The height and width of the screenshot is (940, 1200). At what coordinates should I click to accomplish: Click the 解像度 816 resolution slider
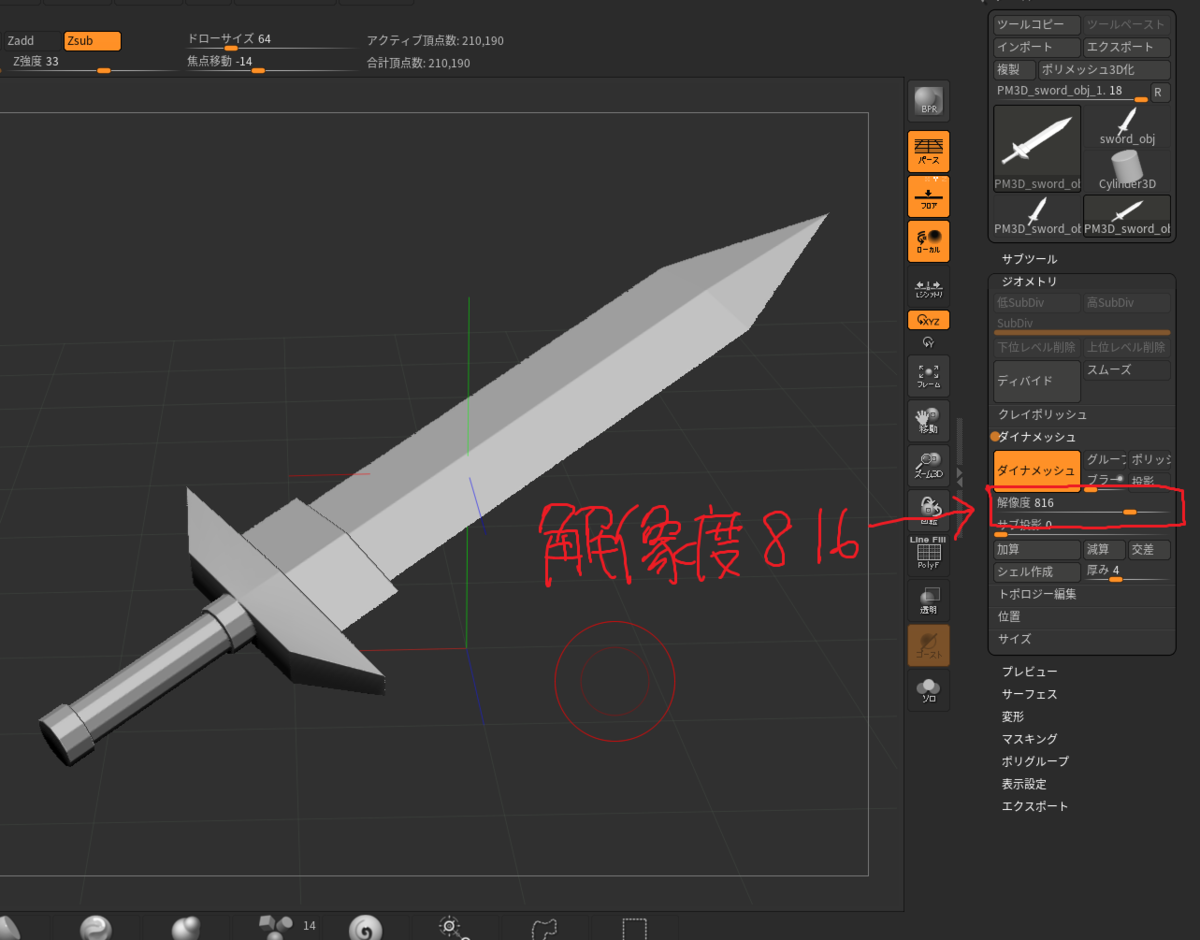pyautogui.click(x=1081, y=504)
